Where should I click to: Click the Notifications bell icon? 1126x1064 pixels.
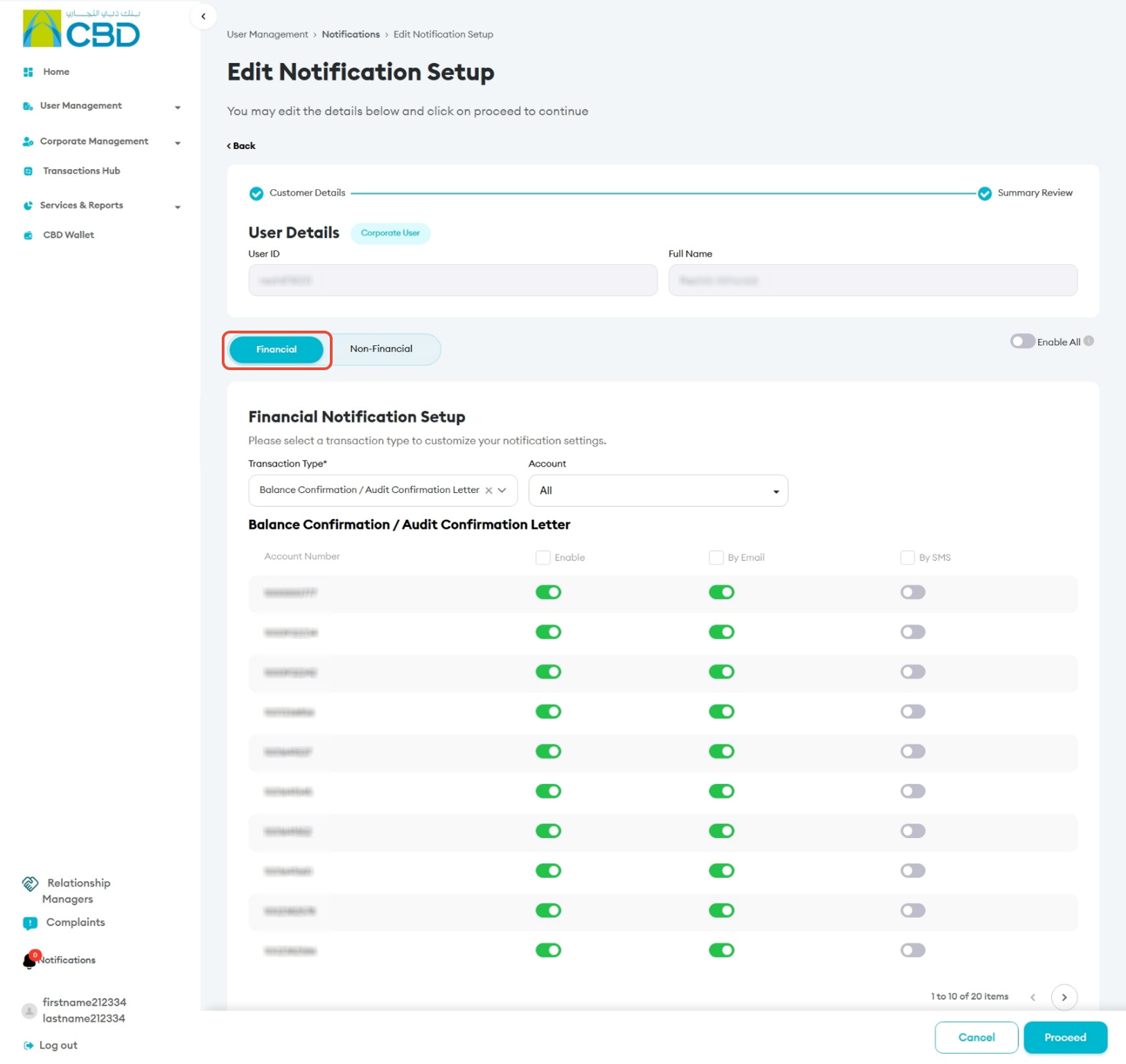pos(30,961)
